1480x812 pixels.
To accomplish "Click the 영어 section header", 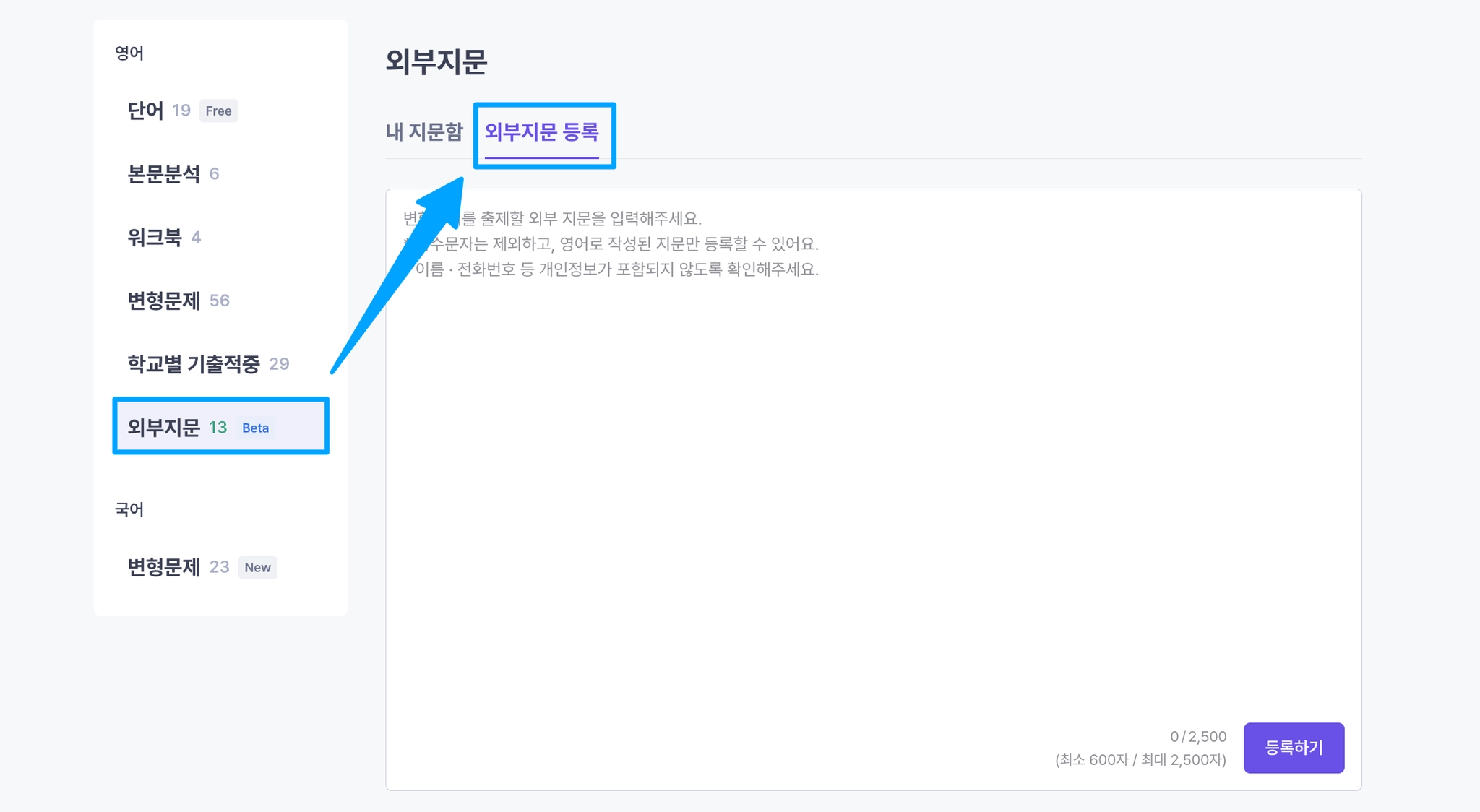I will (129, 53).
